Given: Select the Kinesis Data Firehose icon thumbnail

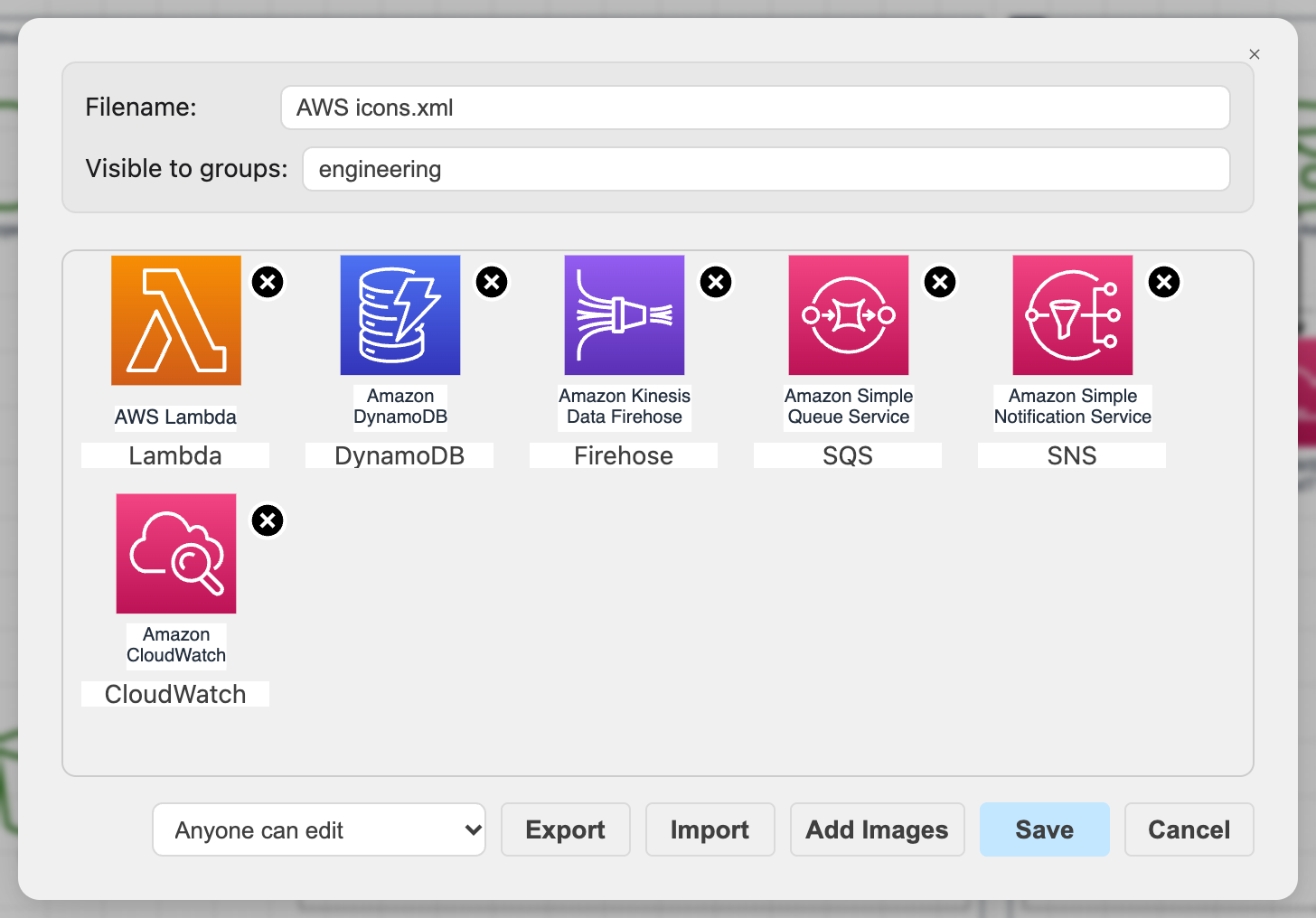Looking at the screenshot, I should click(625, 315).
